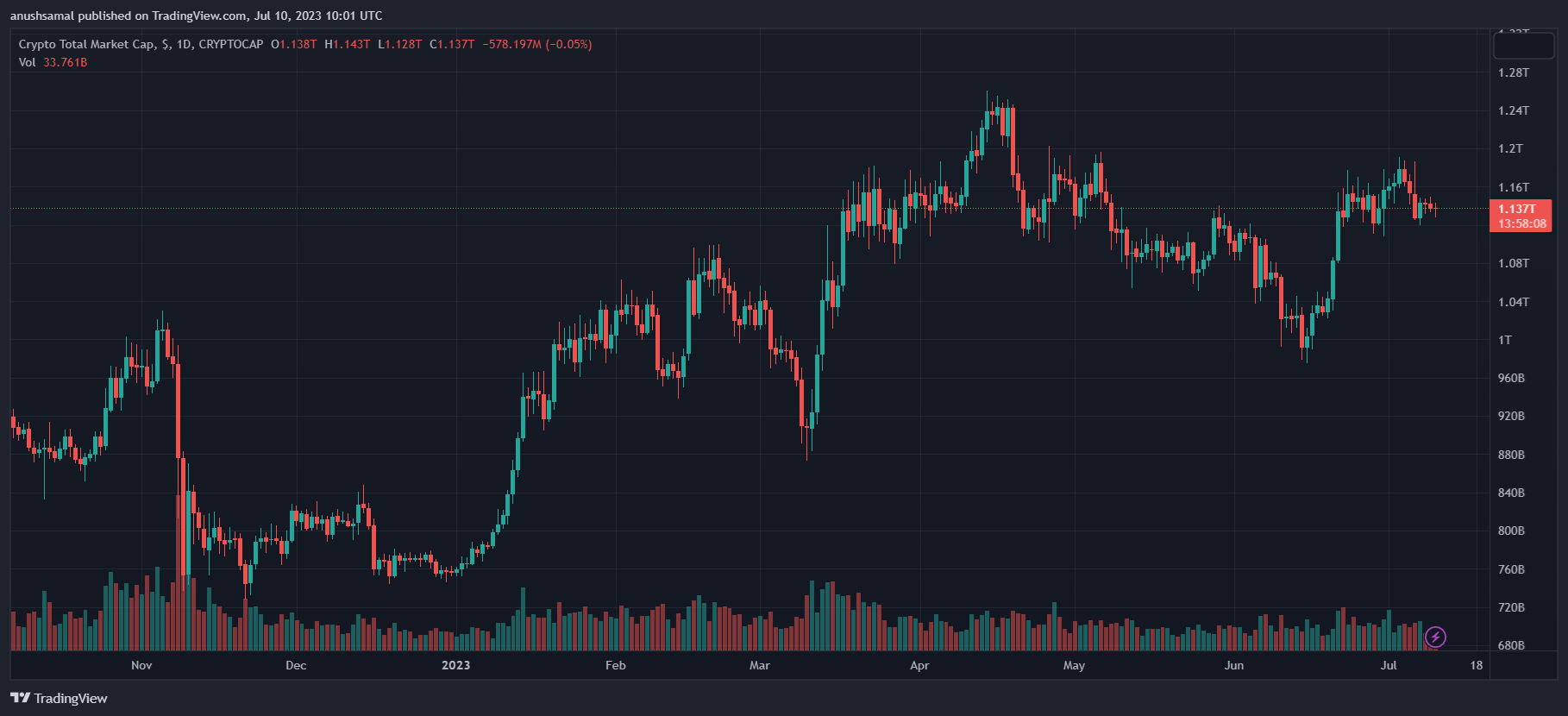Click the red 1.137T current price label

(x=1517, y=209)
